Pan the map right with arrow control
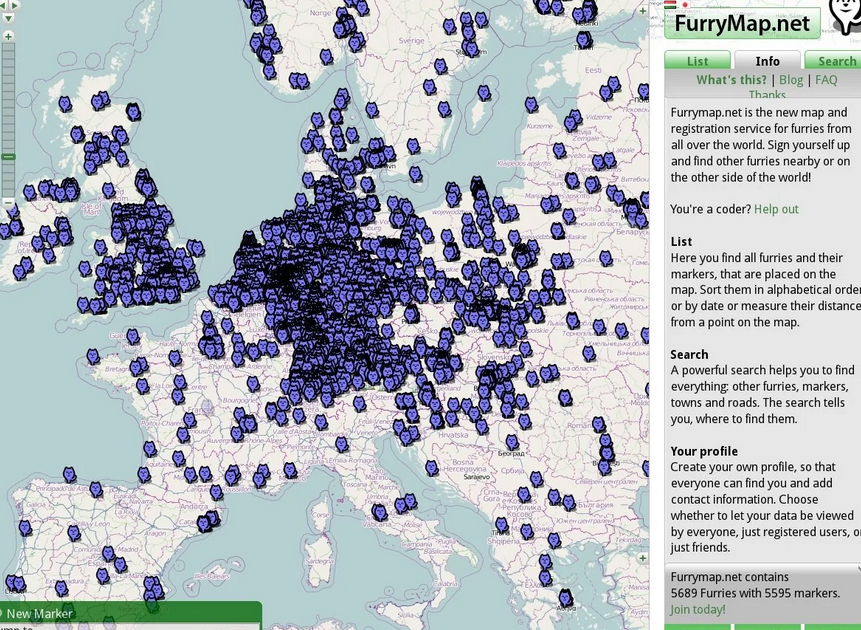The height and width of the screenshot is (630, 861). click(x=15, y=5)
